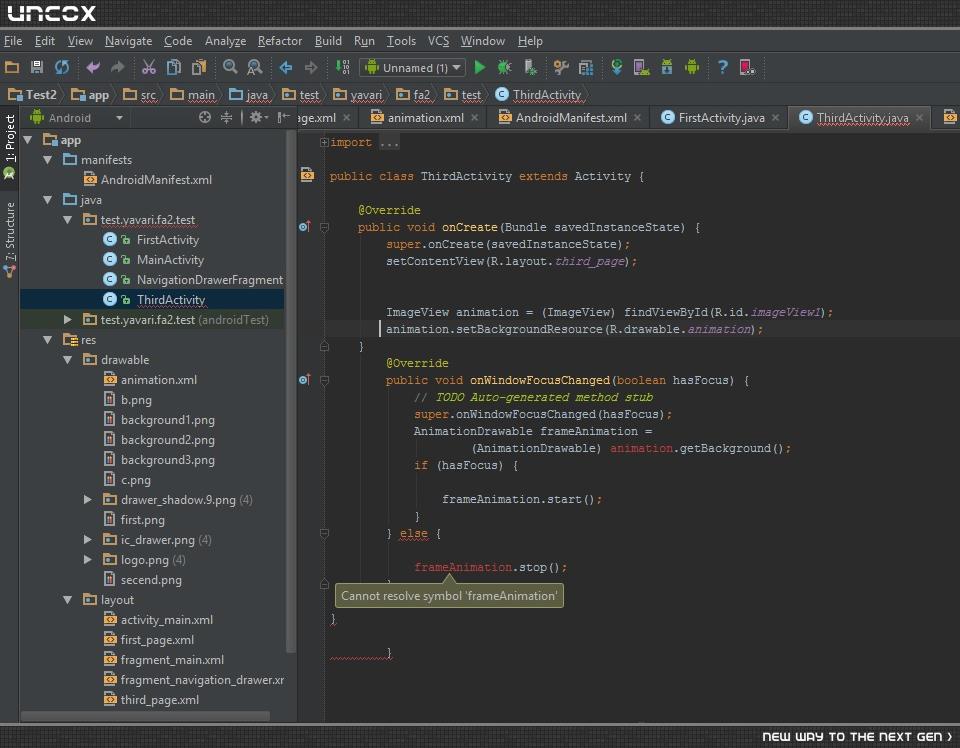Viewport: 960px width, 748px height.
Task: Collapse the app module node
Action: coord(28,140)
